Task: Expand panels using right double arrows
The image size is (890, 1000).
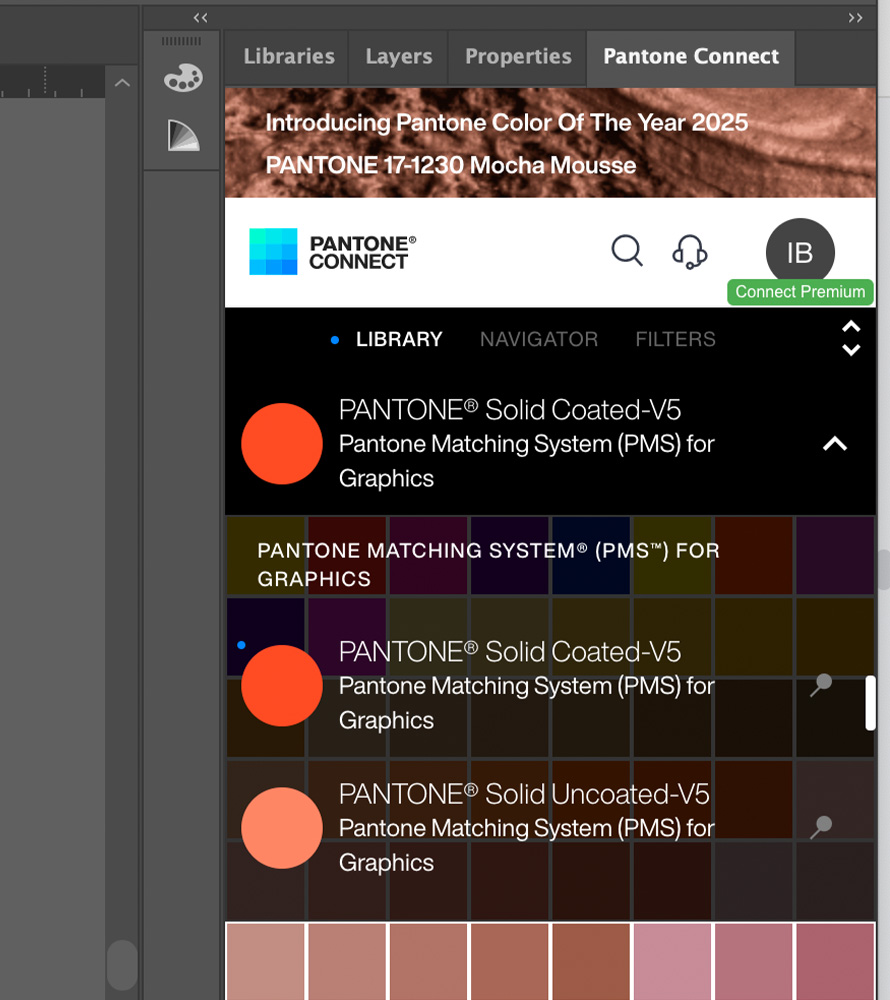Action: 856,18
